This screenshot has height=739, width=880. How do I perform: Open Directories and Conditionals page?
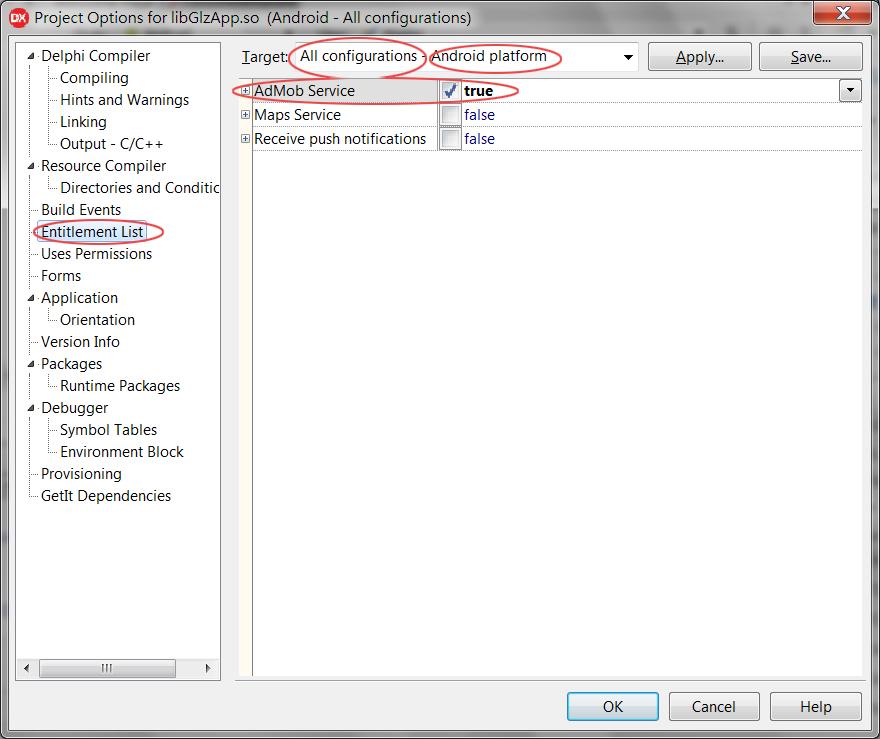pyautogui.click(x=139, y=187)
